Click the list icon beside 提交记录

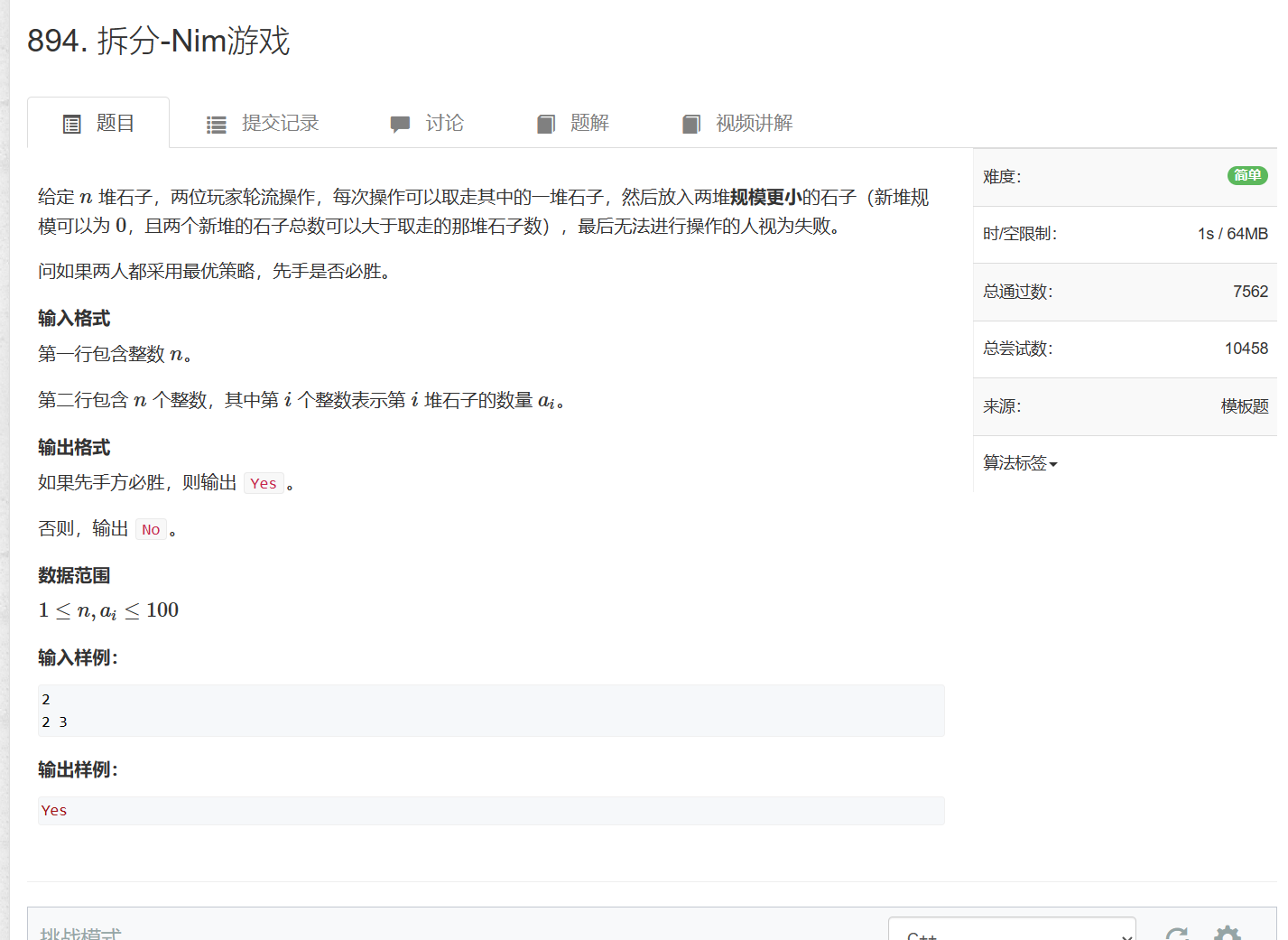pos(217,125)
